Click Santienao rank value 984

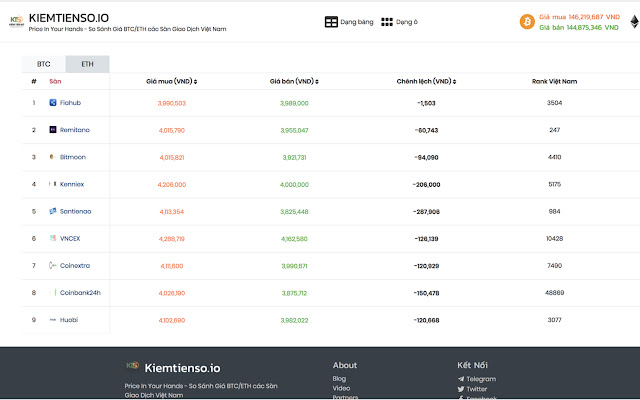tap(554, 211)
